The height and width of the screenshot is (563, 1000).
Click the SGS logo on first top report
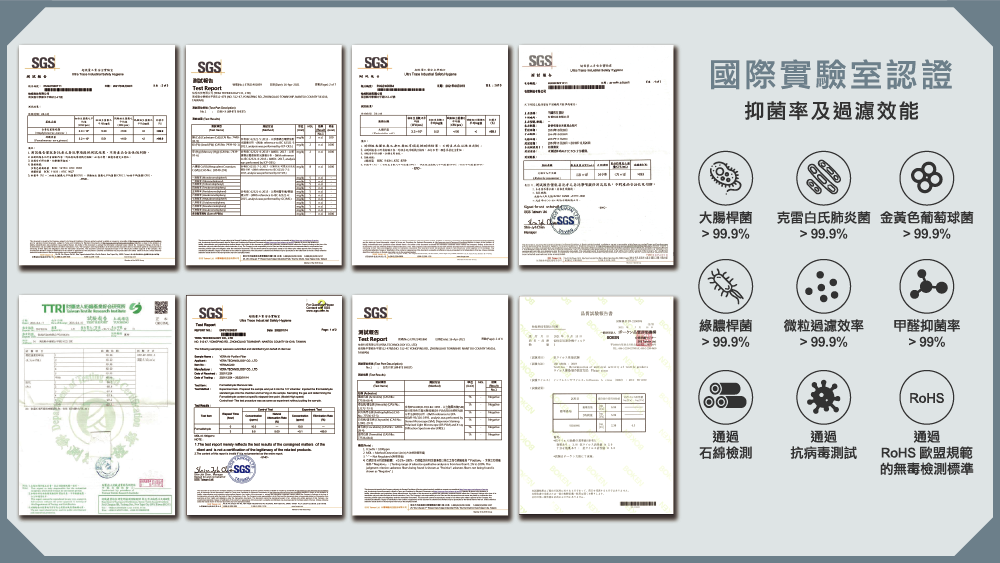tap(43, 62)
